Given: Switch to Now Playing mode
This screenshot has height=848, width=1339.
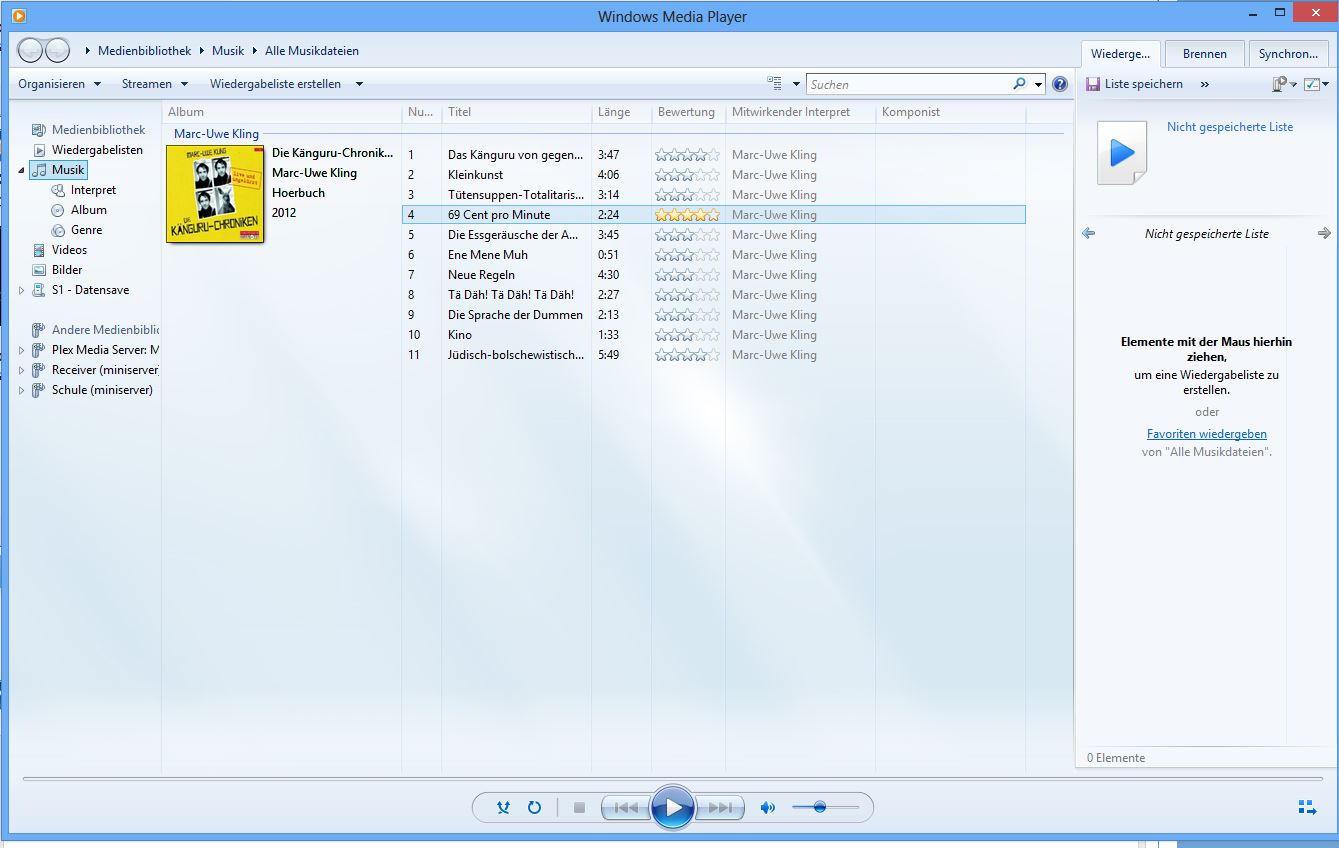Looking at the screenshot, I should (x=1307, y=807).
